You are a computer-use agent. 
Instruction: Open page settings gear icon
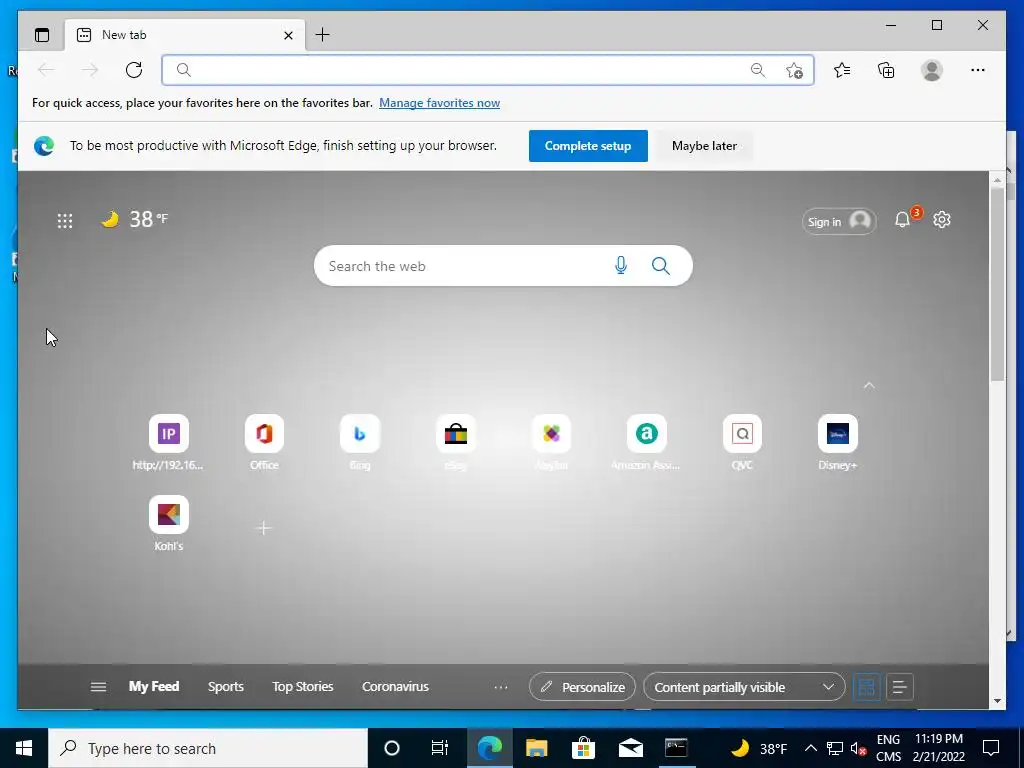coord(942,220)
